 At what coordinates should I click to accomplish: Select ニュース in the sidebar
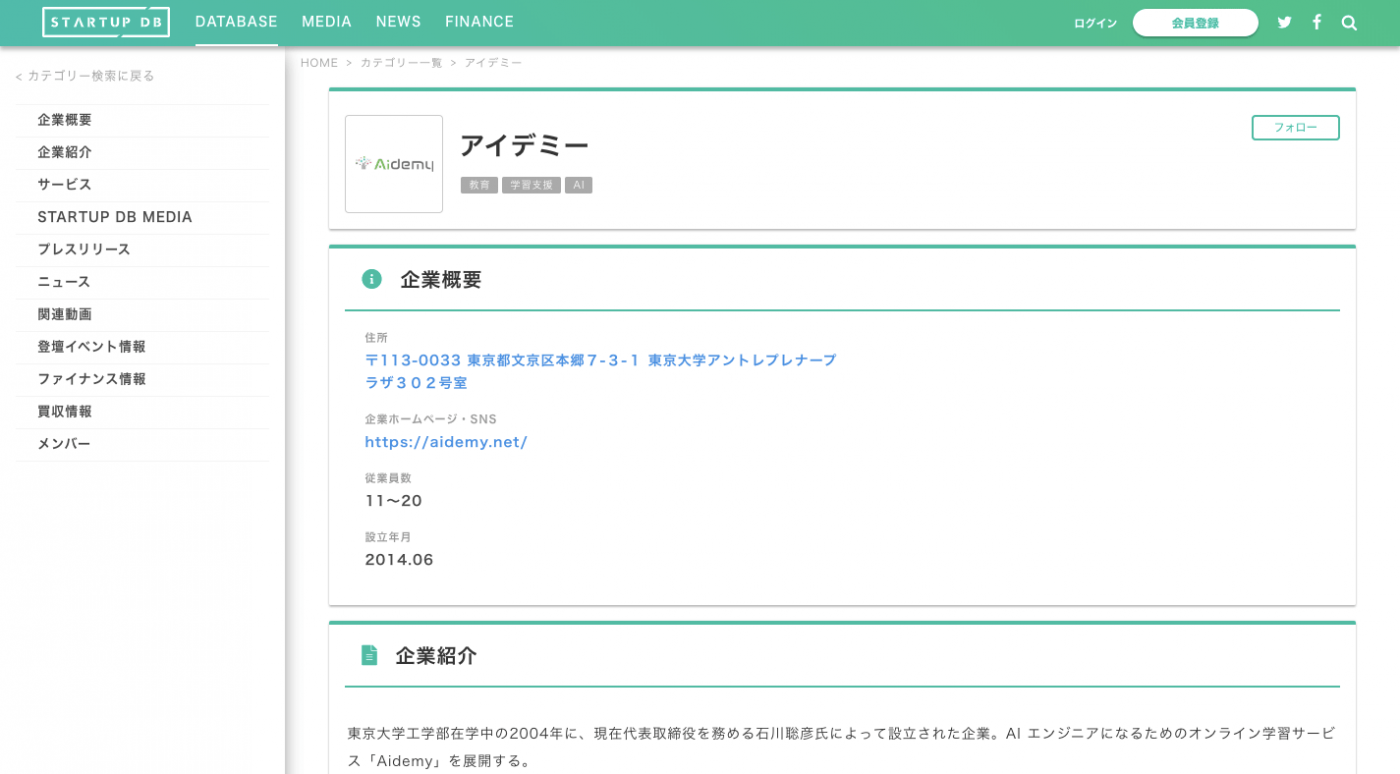pos(142,282)
